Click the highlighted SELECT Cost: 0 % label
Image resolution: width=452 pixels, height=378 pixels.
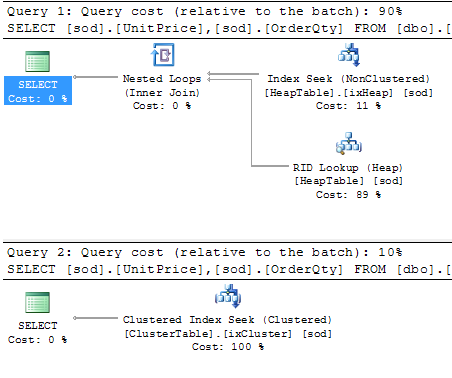tap(38, 91)
